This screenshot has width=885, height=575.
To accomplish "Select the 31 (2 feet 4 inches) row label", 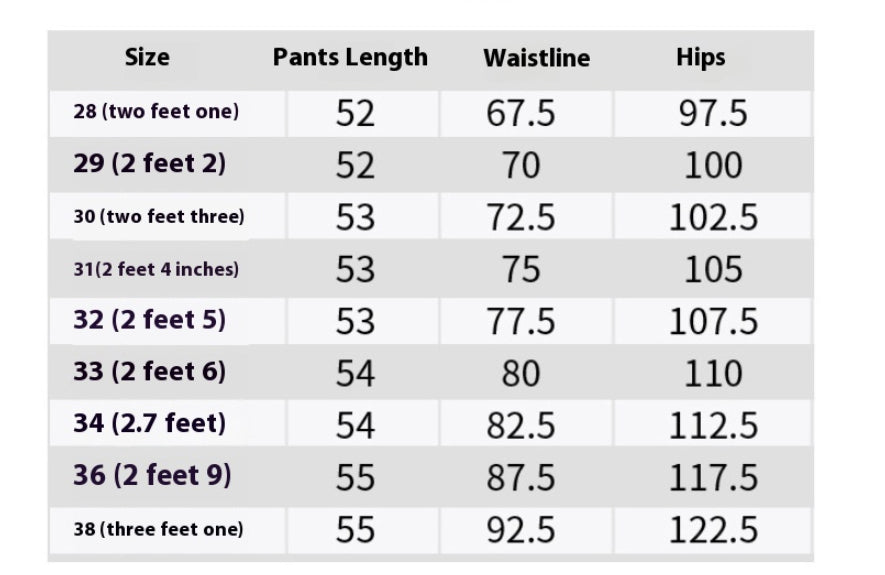I will click(x=156, y=269).
